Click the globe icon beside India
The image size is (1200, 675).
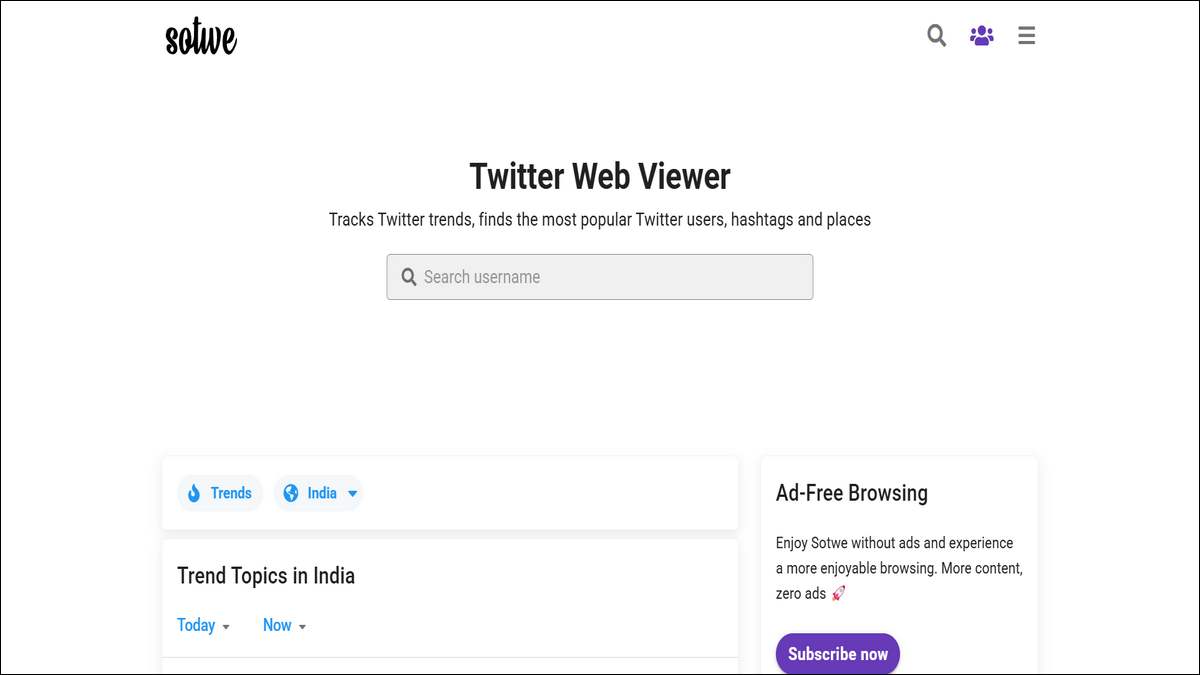291,493
